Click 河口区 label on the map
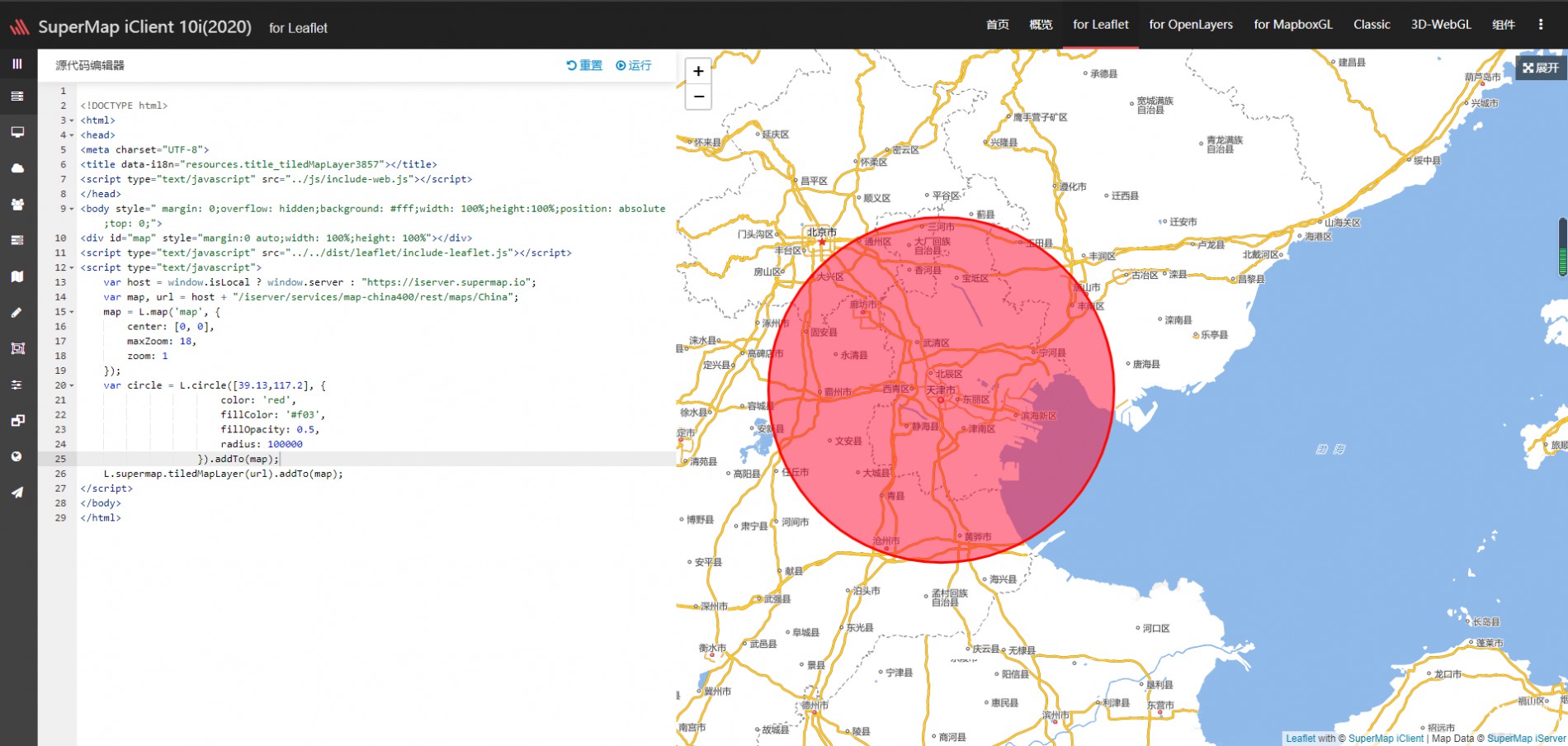Screen dimensions: 1568x746 (x=1156, y=628)
